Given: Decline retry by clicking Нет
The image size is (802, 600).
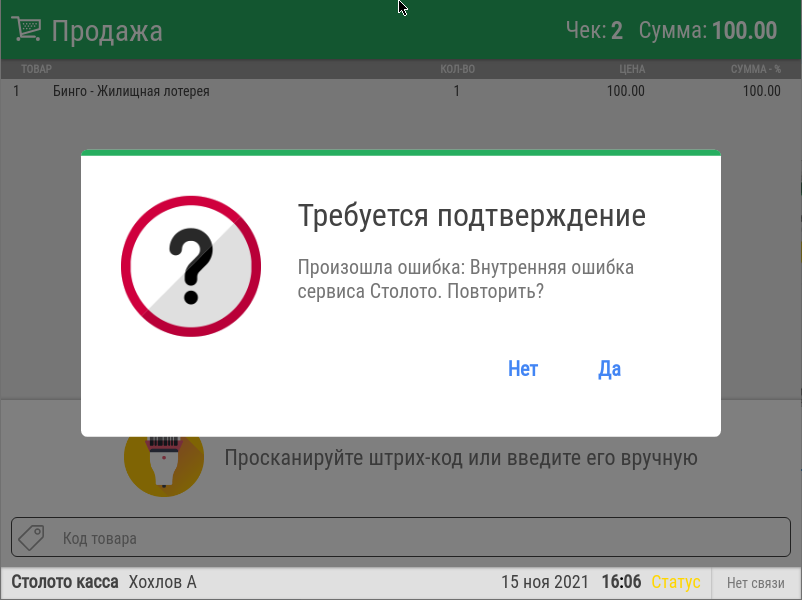Looking at the screenshot, I should pos(523,369).
